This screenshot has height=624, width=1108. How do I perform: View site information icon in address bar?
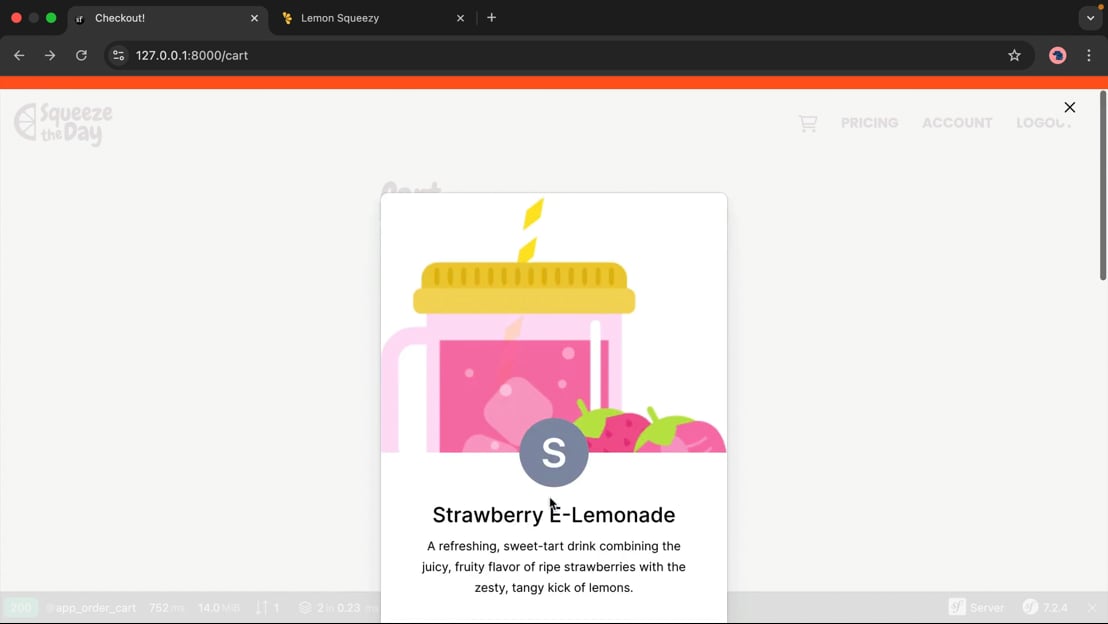tap(119, 55)
